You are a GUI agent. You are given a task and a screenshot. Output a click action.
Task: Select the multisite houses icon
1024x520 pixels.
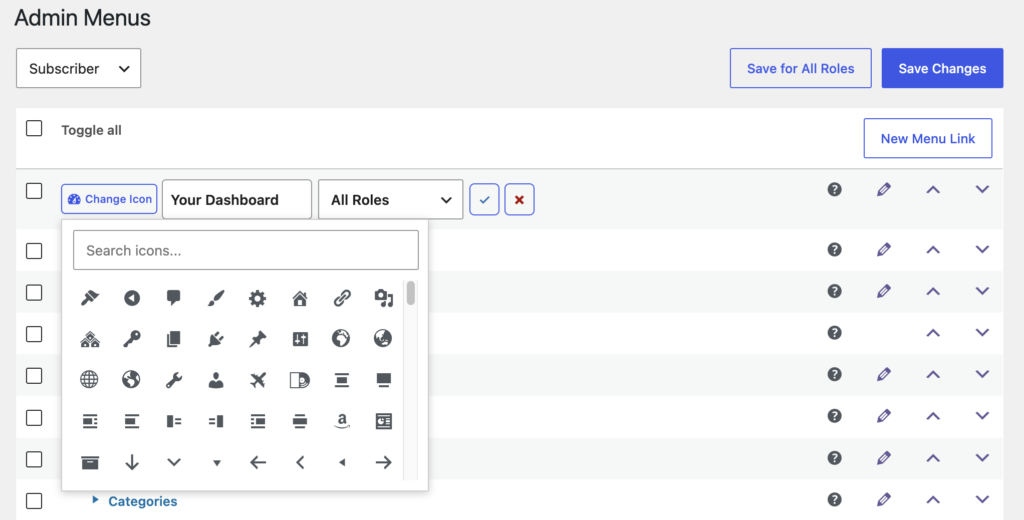tap(89, 339)
